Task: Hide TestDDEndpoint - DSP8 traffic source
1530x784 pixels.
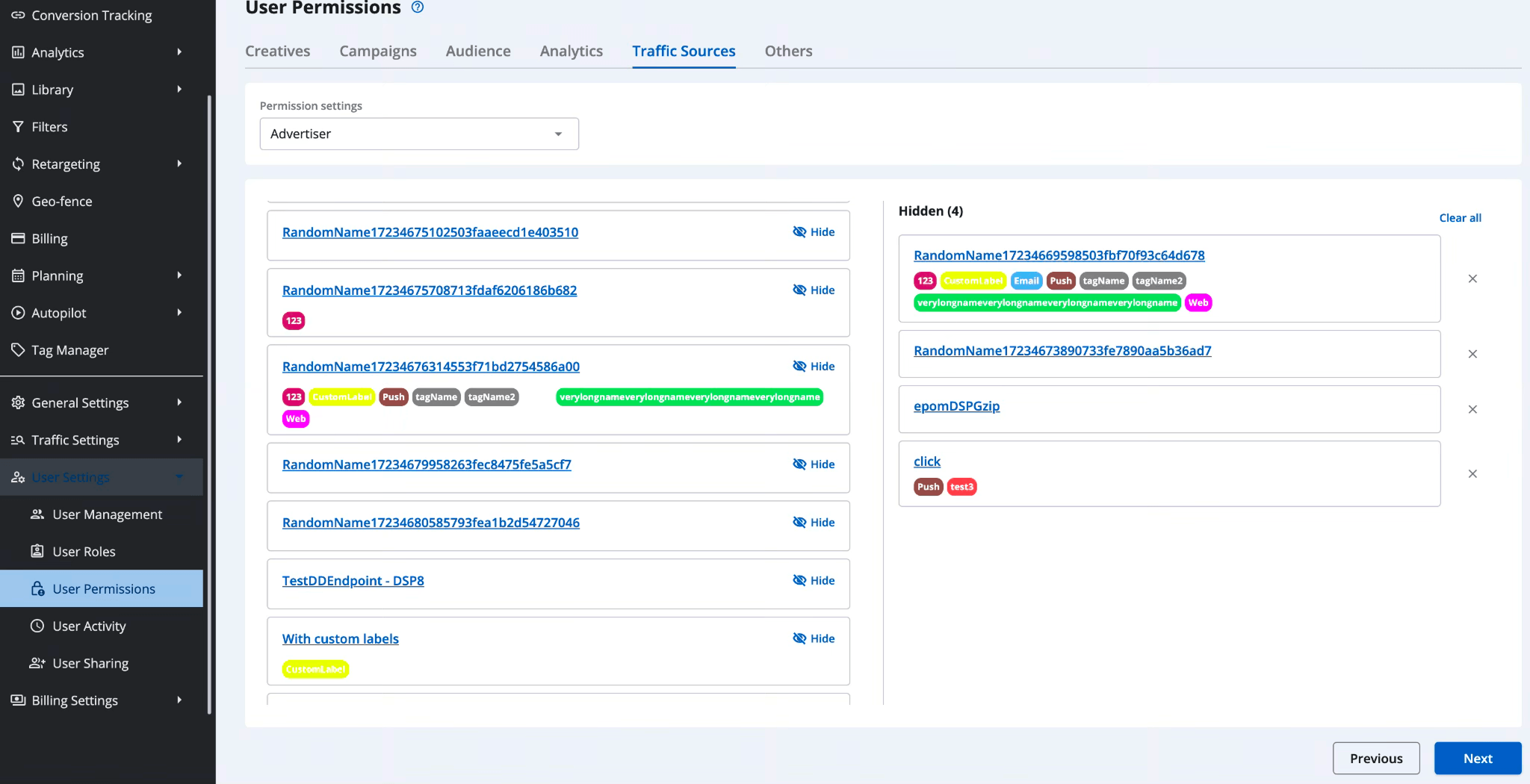Action: (814, 581)
